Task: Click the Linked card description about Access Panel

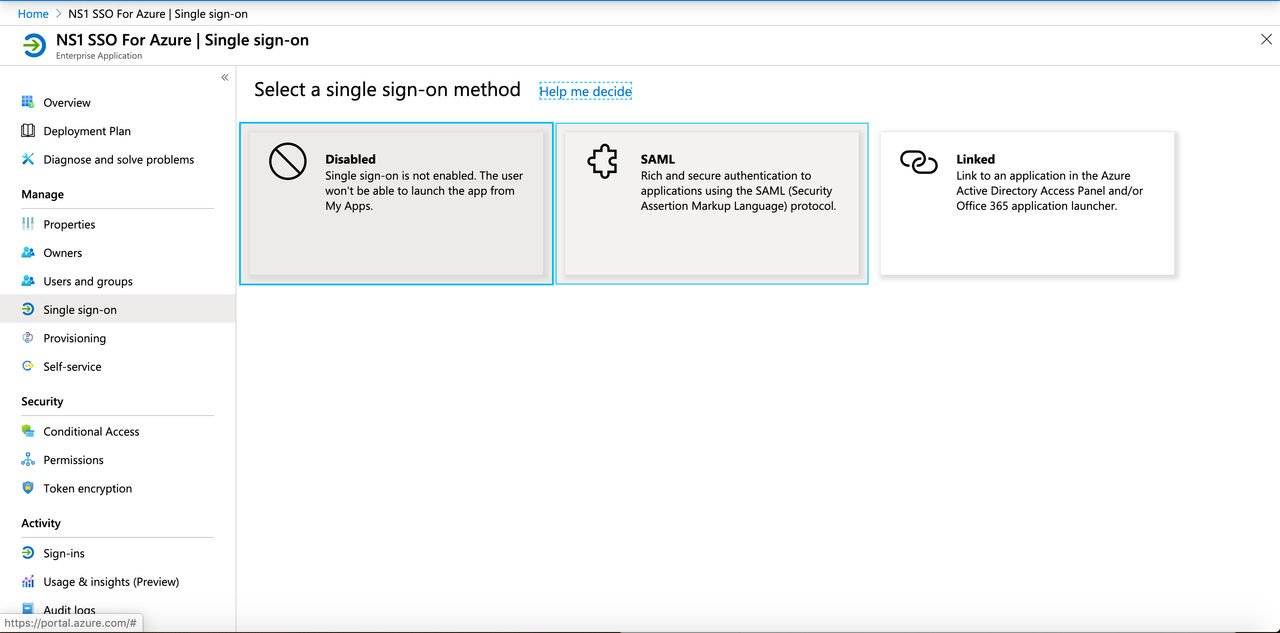Action: [1049, 191]
